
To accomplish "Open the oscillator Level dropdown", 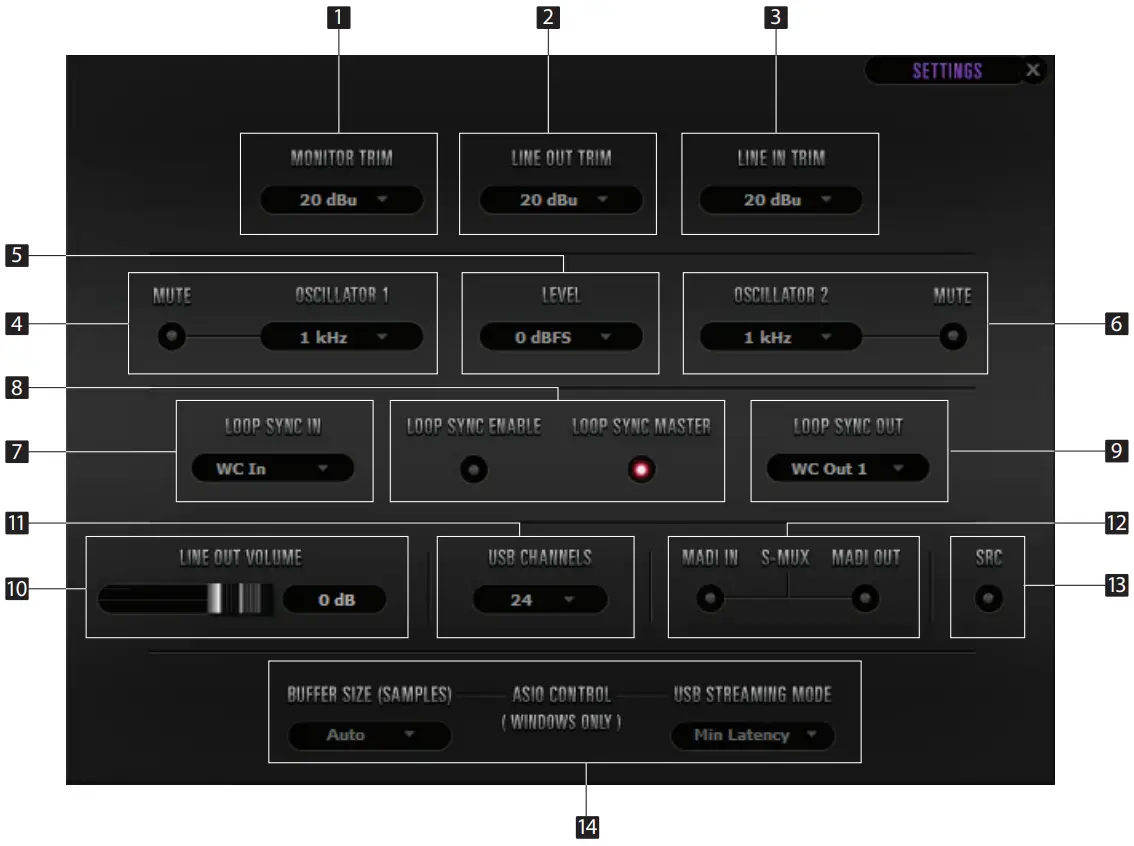I will (560, 337).
